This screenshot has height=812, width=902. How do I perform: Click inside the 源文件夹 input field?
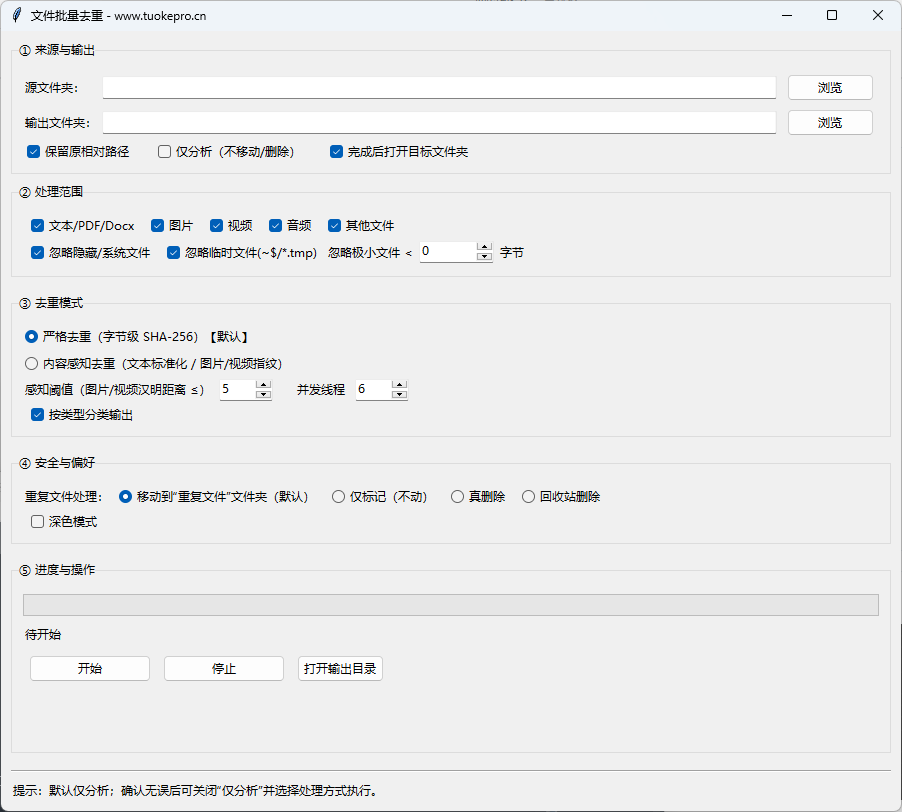(x=440, y=87)
